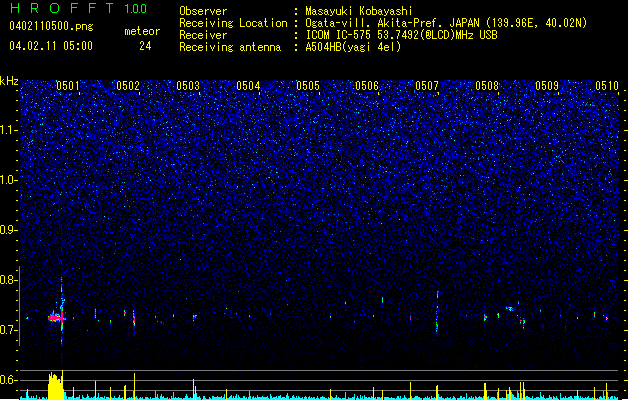Image resolution: width=629 pixels, height=400 pixels.
Task: Click the 0505 time marker
Action: 308,86
